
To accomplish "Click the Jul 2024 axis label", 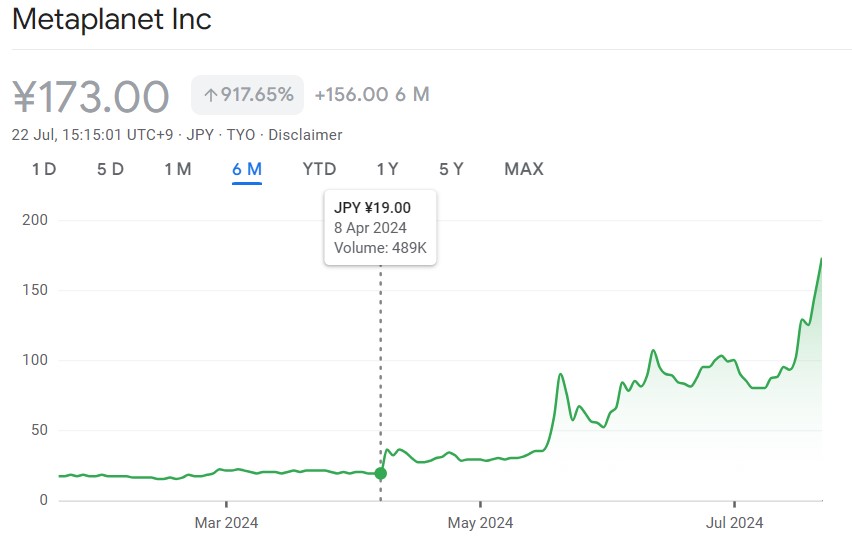I will pyautogui.click(x=734, y=523).
